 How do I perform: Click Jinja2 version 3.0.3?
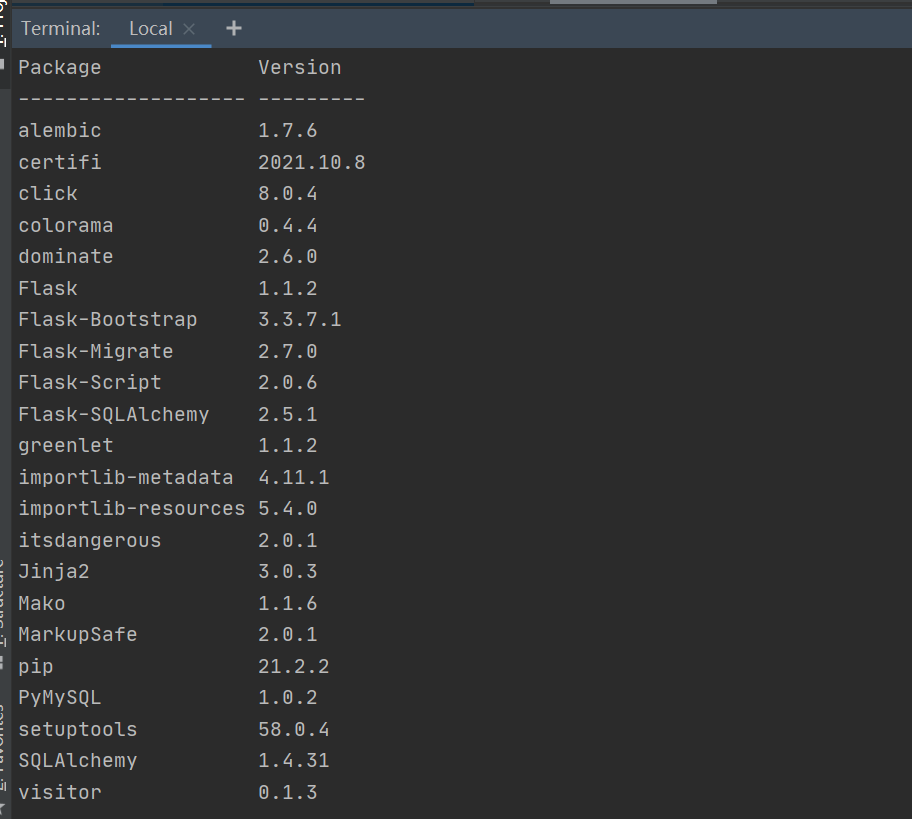[288, 571]
